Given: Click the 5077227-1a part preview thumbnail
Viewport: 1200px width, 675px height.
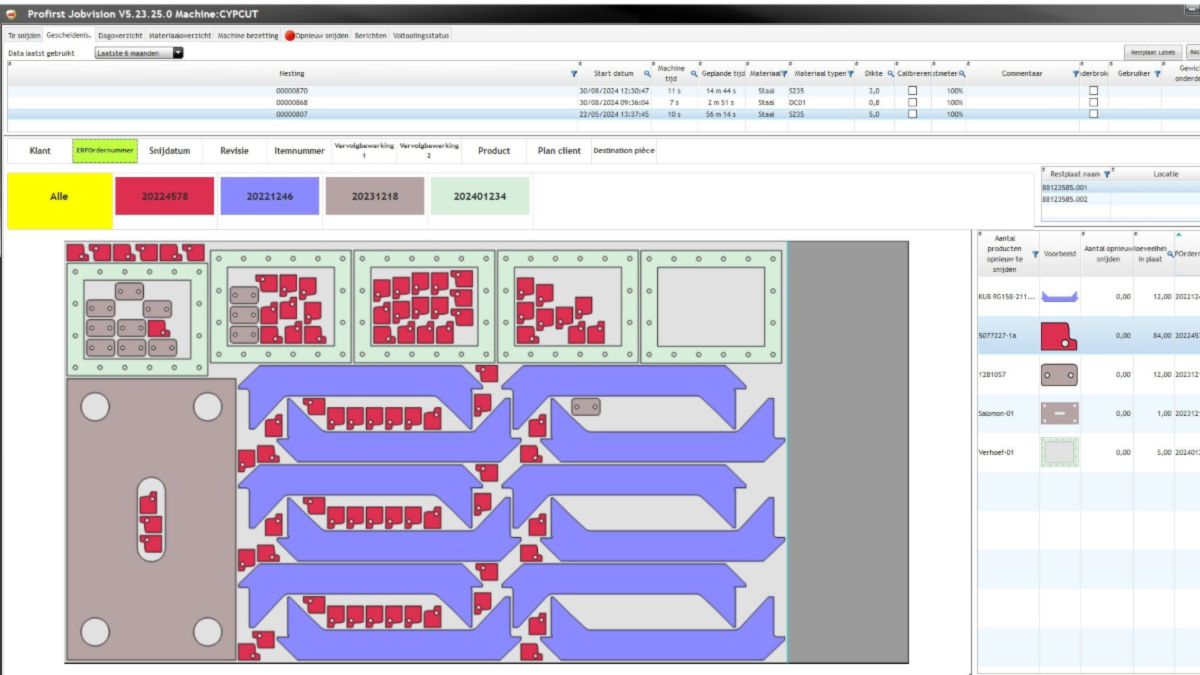Looking at the screenshot, I should [1061, 336].
